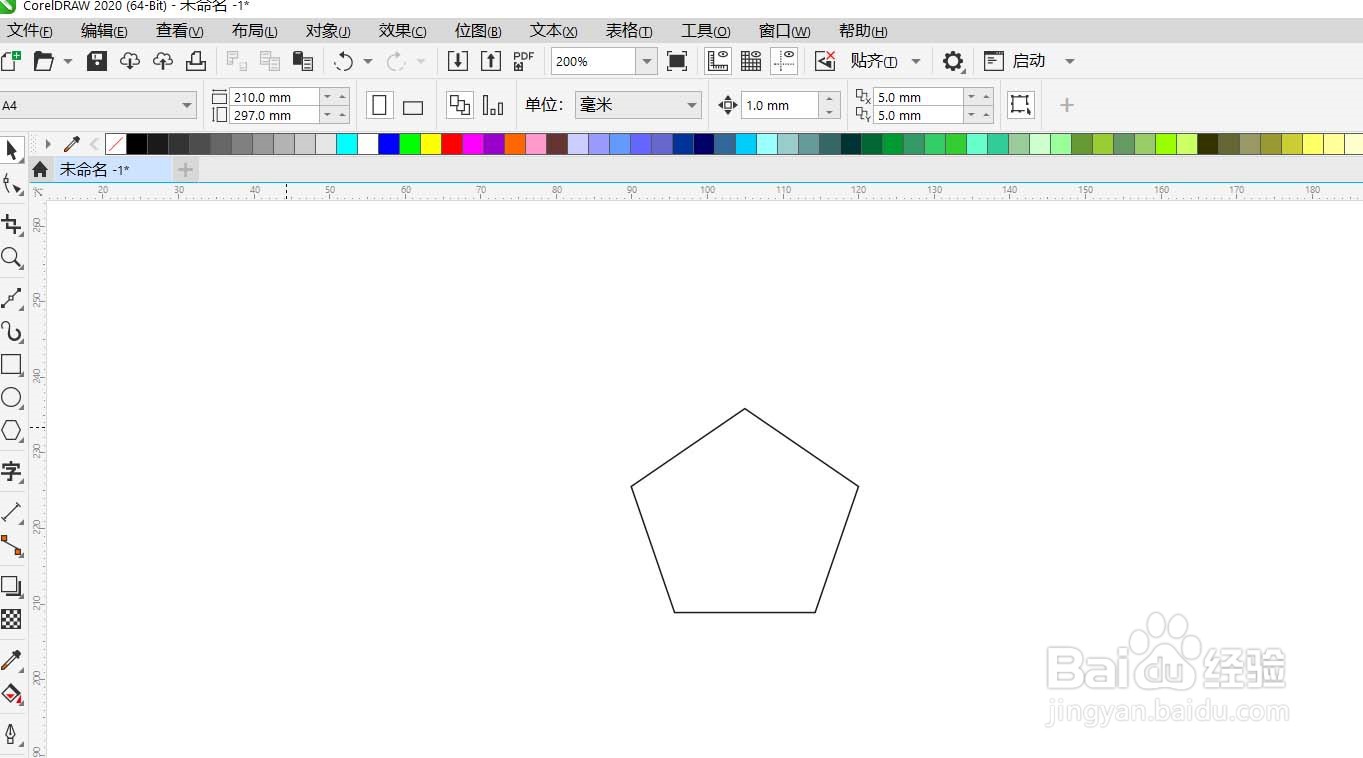
Task: Open the zoom level 200% dropdown
Action: [x=647, y=61]
